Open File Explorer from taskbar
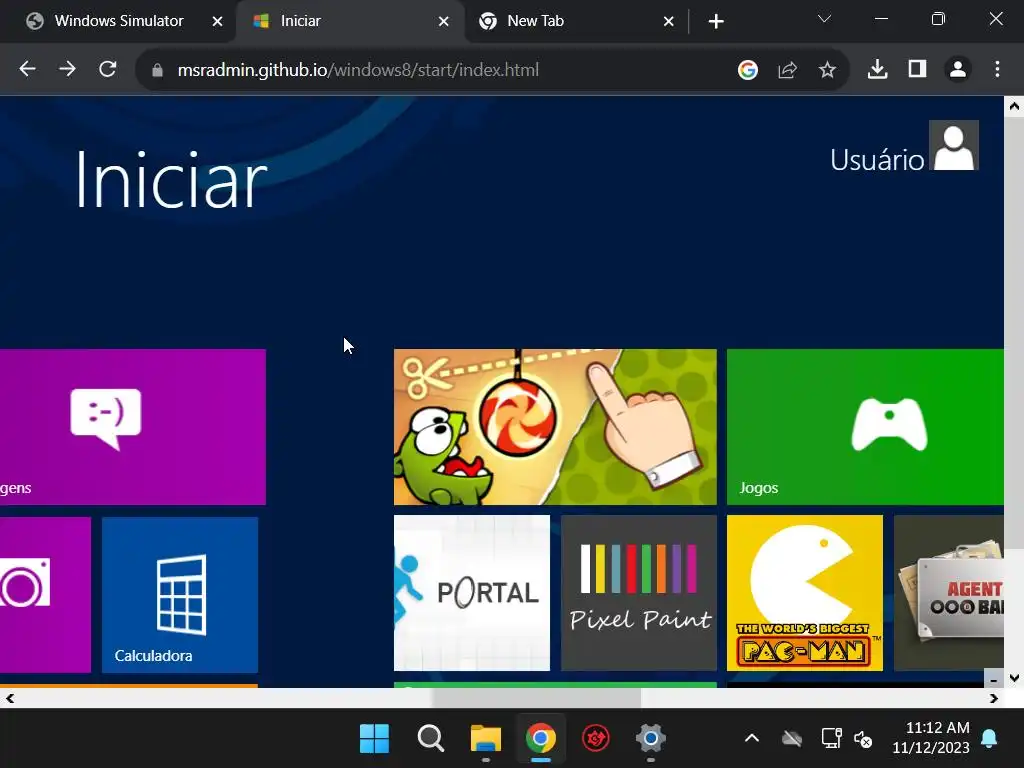Screen dimensions: 1024x768 click(486, 739)
